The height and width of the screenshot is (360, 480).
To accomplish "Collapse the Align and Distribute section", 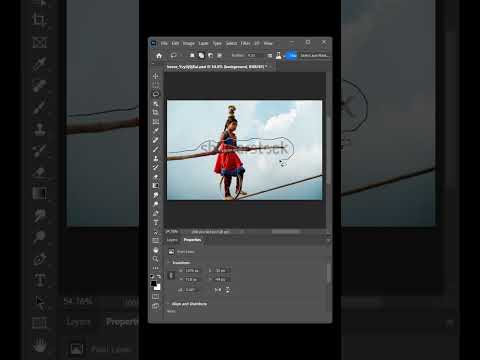I will pos(169,304).
